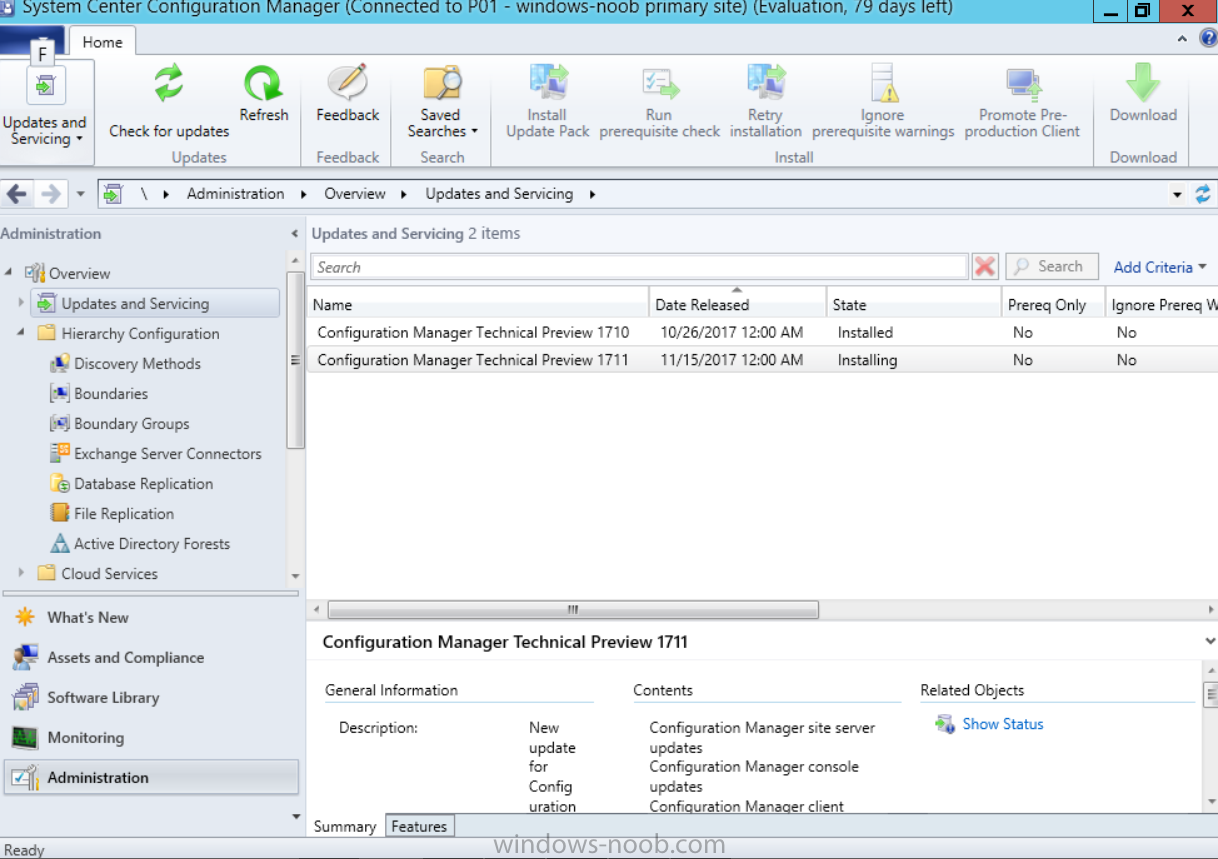Image resolution: width=1218 pixels, height=859 pixels.
Task: Open the Administration workspace
Action: 151,777
